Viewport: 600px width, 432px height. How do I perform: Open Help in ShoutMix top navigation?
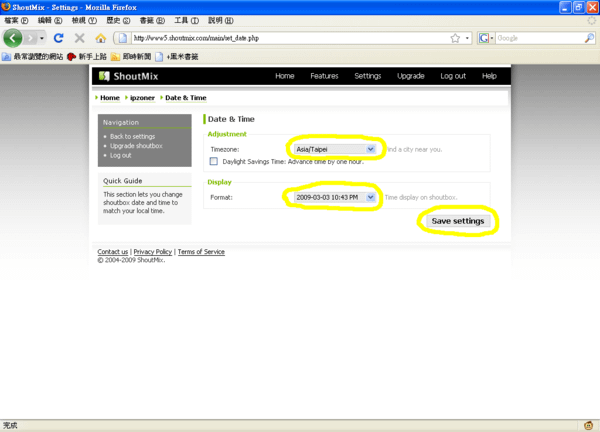(x=489, y=76)
